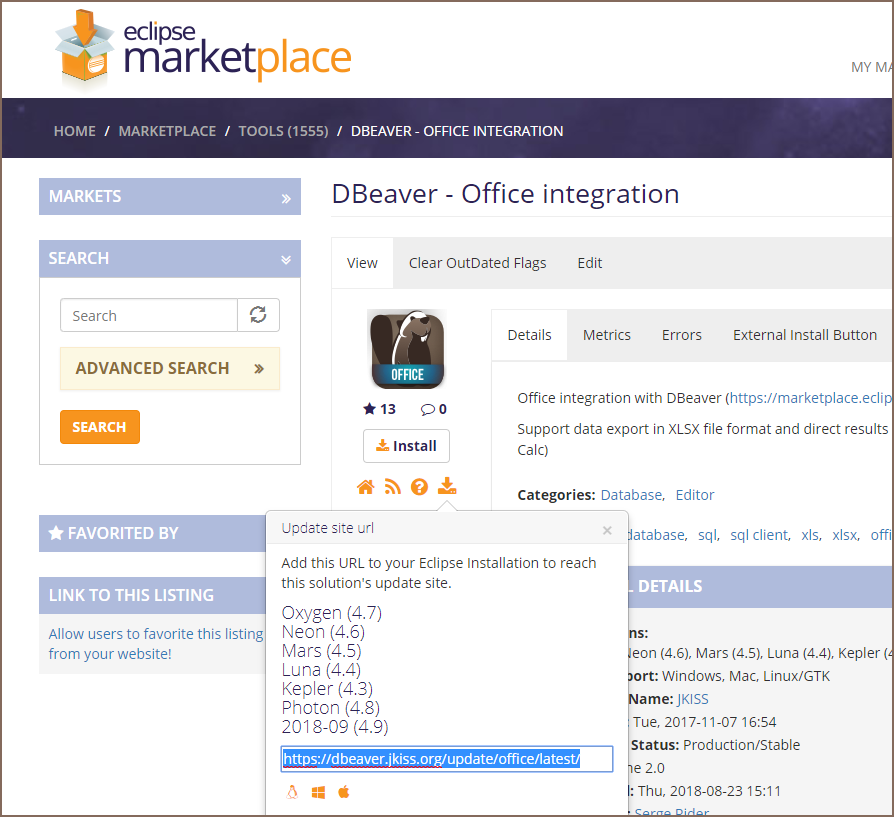
Task: Click the search refresh icon button
Action: (258, 315)
